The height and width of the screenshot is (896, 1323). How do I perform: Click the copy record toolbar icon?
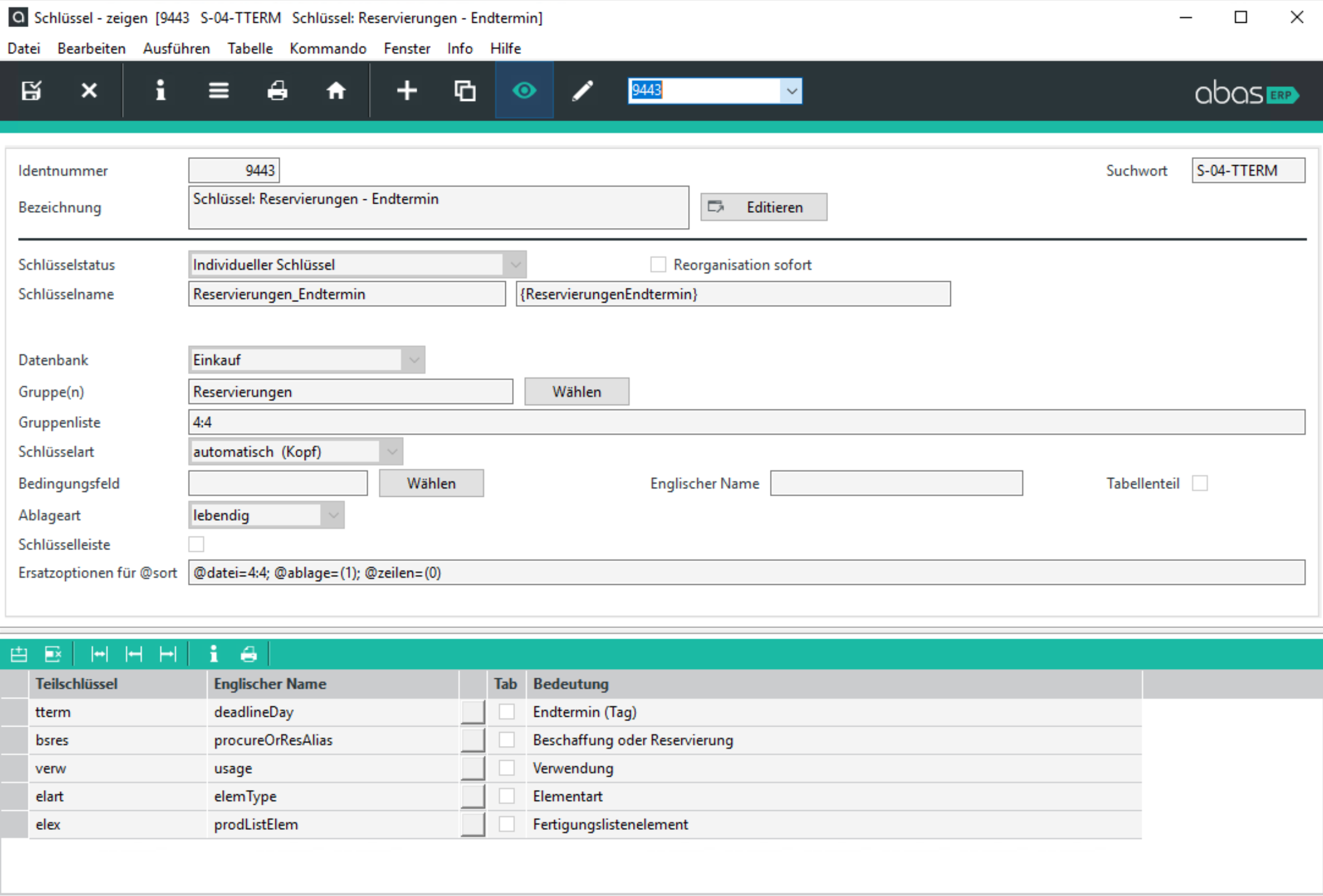(x=465, y=91)
